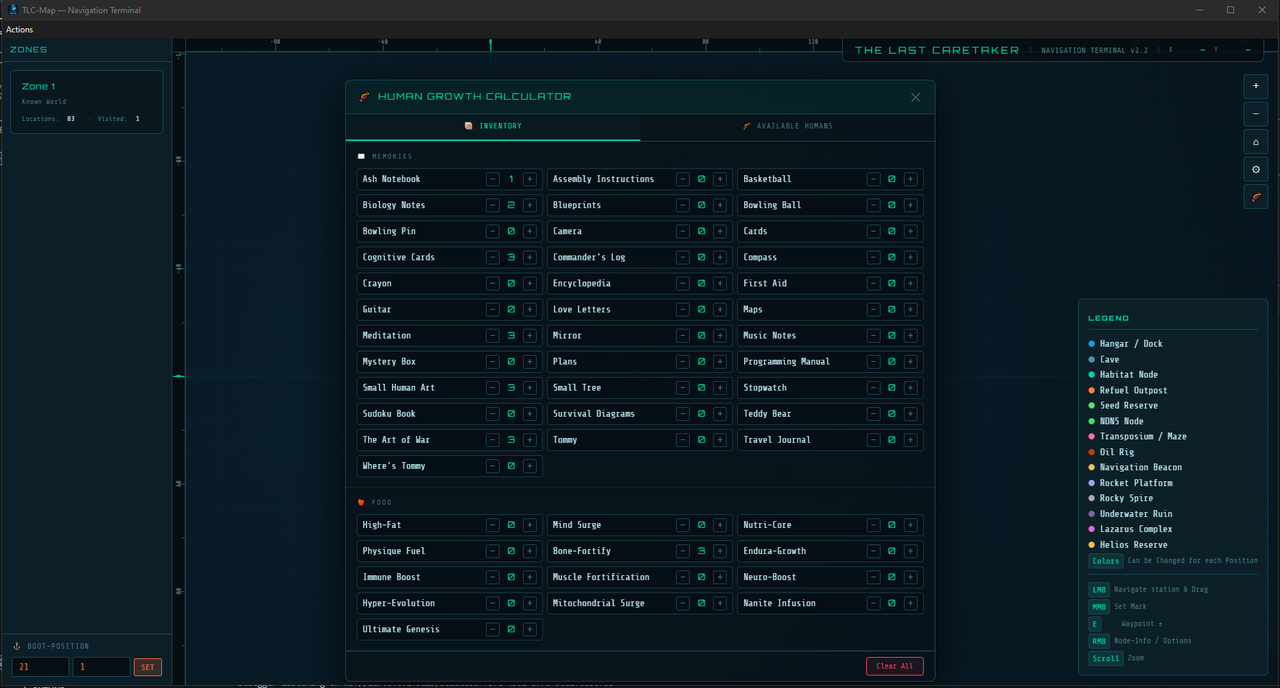Click the Colors button in Legend
The image size is (1280, 688).
click(1106, 561)
